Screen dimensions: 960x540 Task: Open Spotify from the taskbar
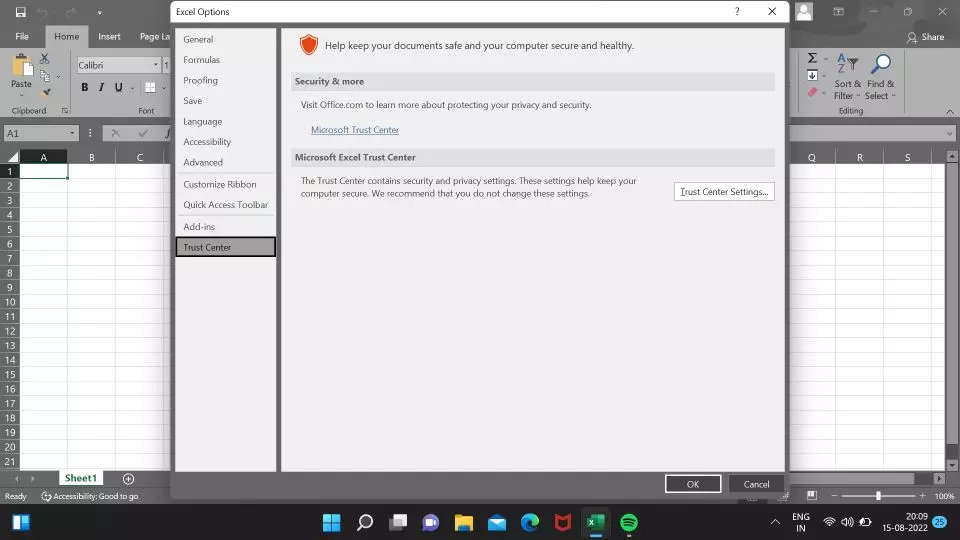pos(629,522)
